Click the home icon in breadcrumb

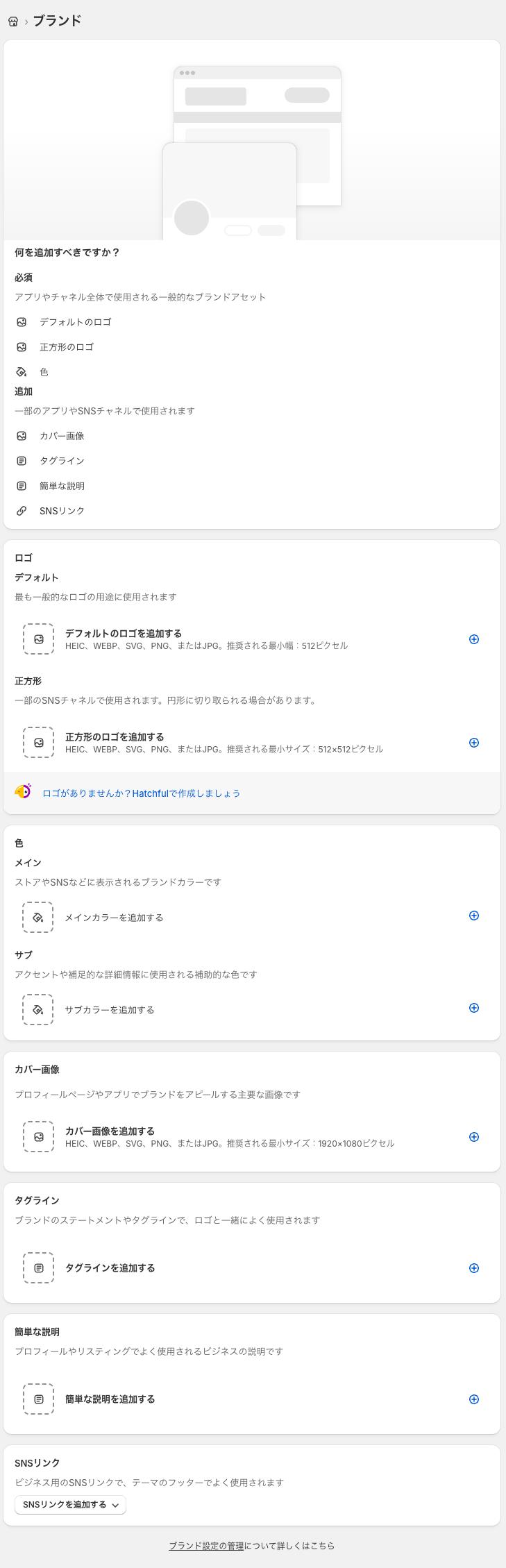pyautogui.click(x=12, y=22)
